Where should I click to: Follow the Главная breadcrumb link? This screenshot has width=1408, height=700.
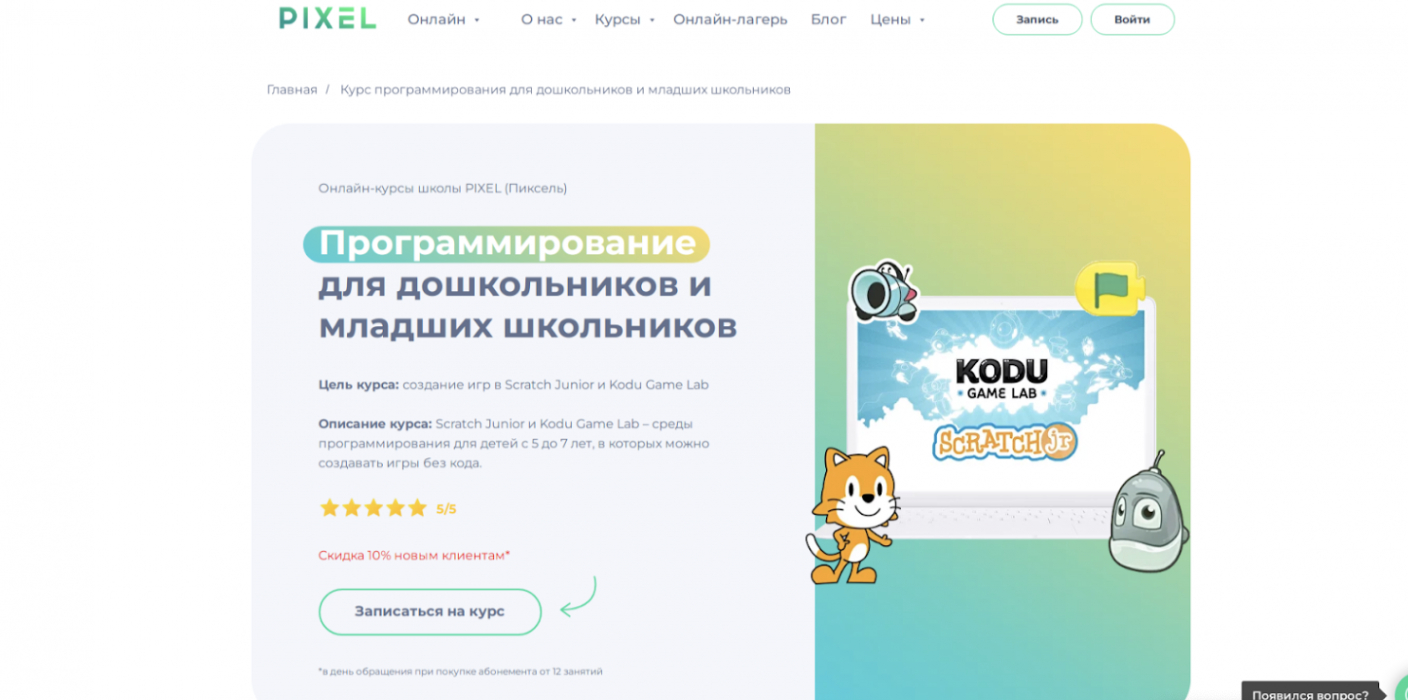(x=292, y=89)
